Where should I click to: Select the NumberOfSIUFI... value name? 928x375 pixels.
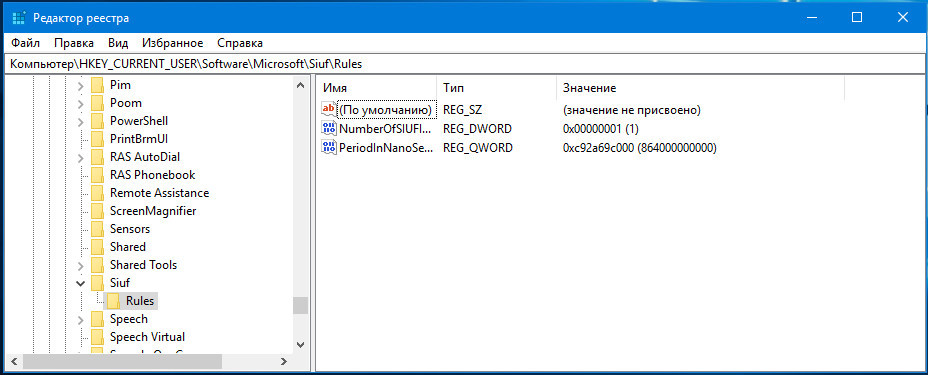pyautogui.click(x=385, y=129)
